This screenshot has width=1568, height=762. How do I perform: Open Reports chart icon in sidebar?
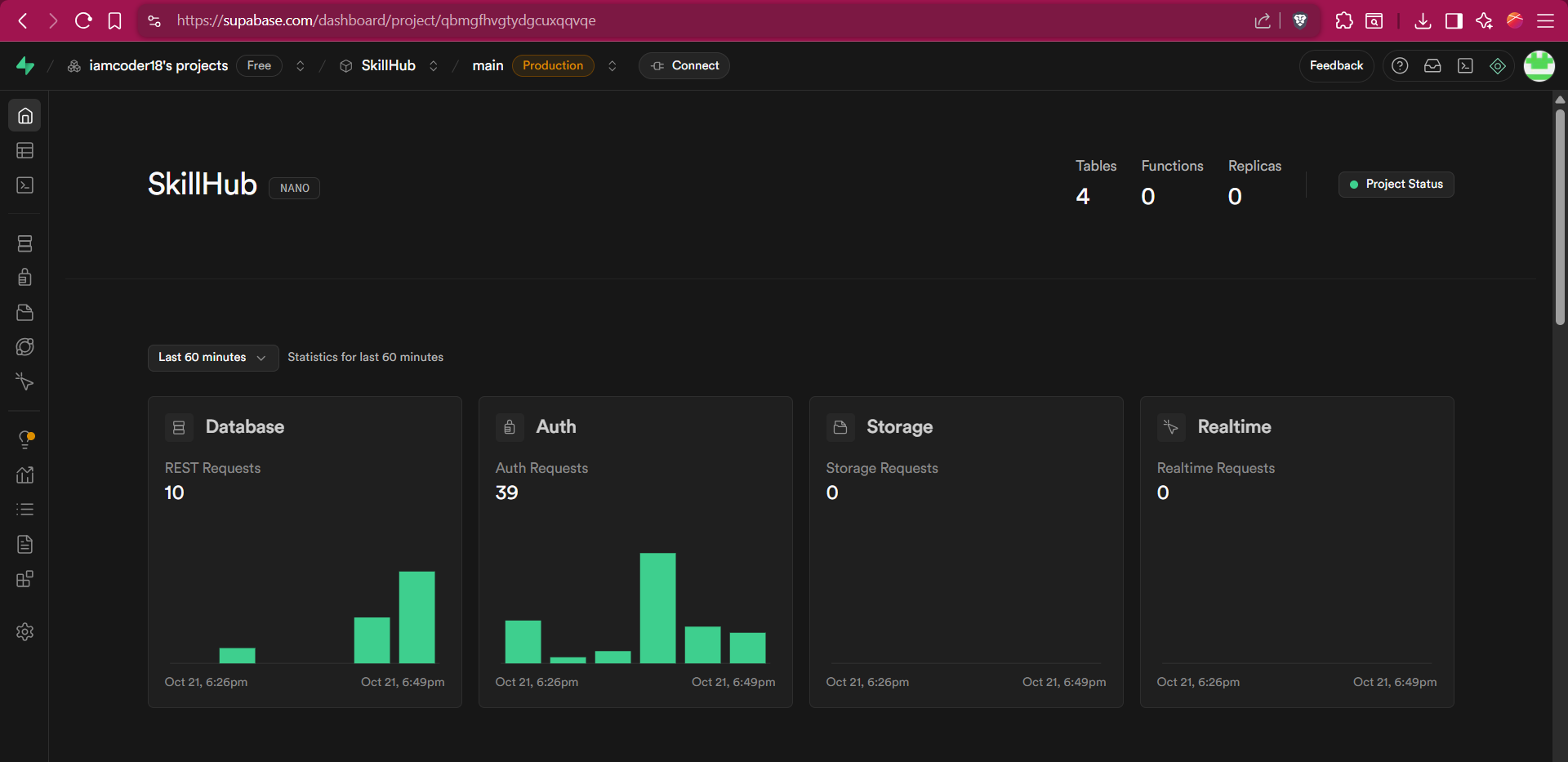pyautogui.click(x=25, y=475)
